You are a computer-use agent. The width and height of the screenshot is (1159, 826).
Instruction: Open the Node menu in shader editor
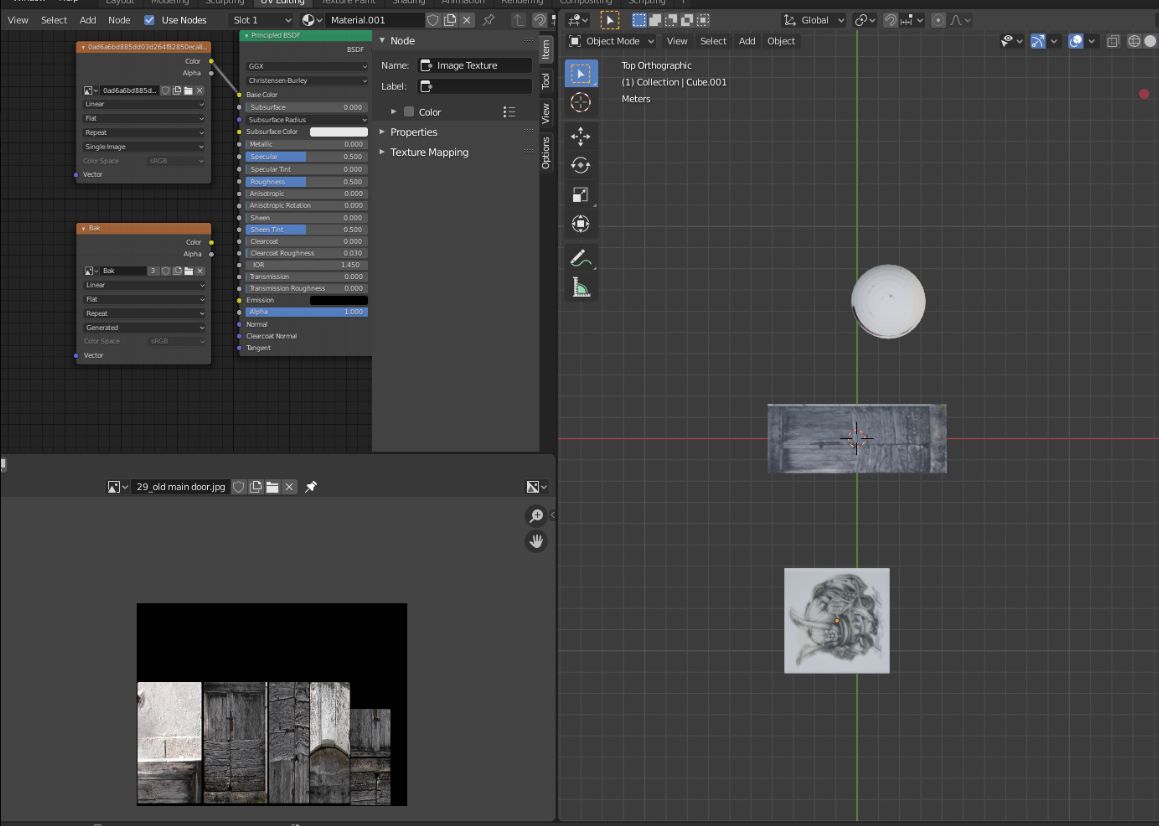click(x=119, y=20)
